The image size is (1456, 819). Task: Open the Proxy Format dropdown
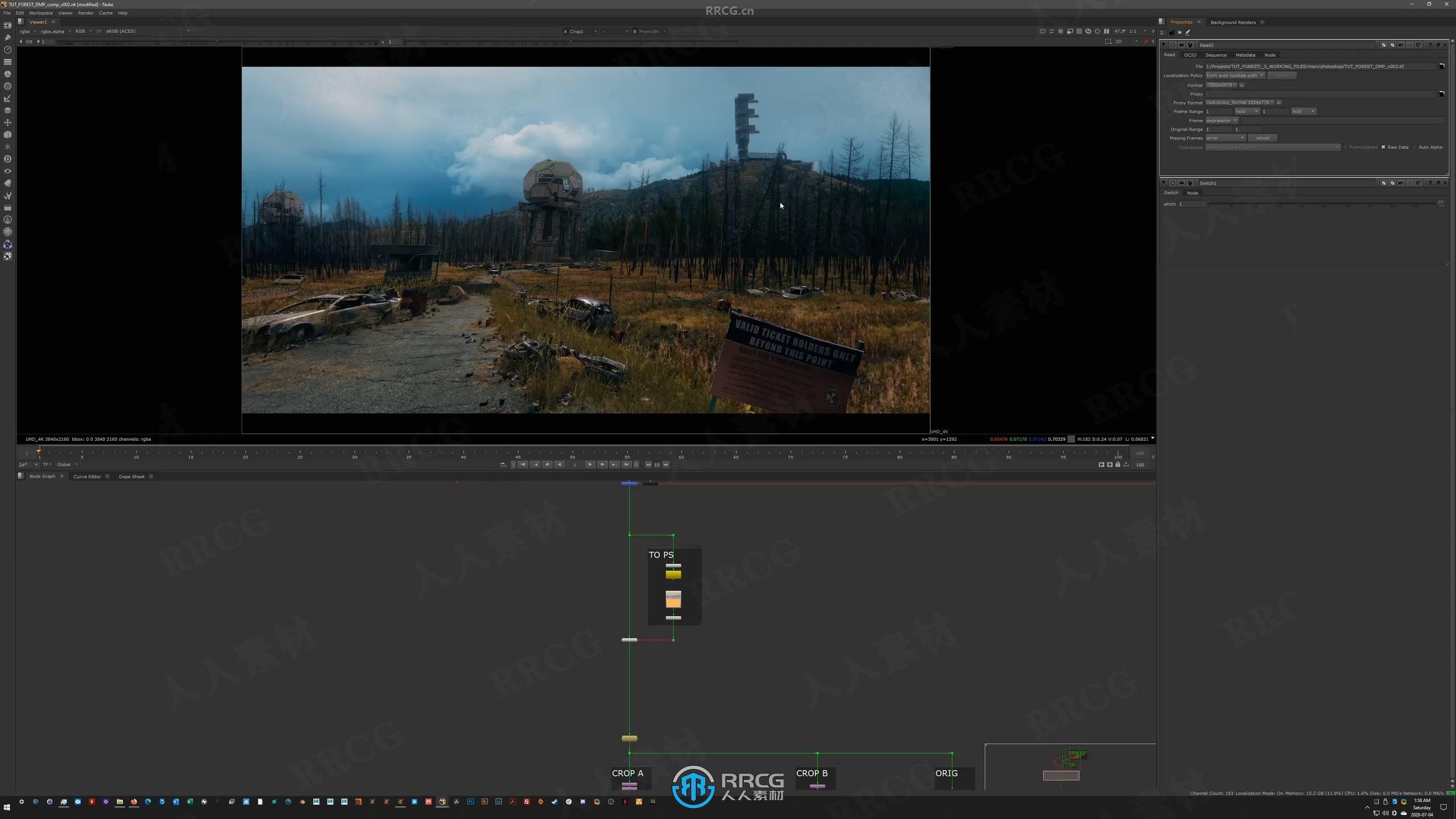point(1240,103)
